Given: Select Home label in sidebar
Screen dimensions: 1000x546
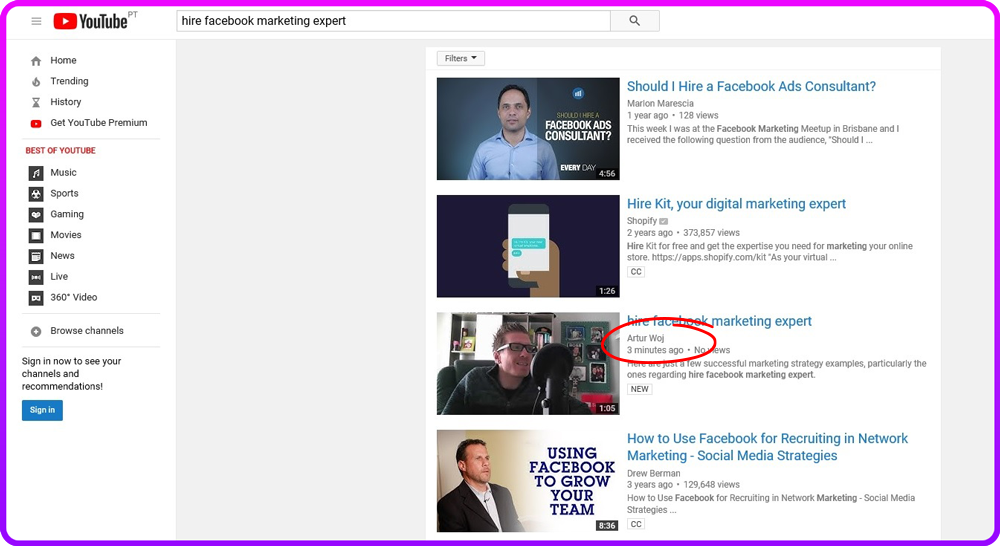Looking at the screenshot, I should click(x=63, y=60).
